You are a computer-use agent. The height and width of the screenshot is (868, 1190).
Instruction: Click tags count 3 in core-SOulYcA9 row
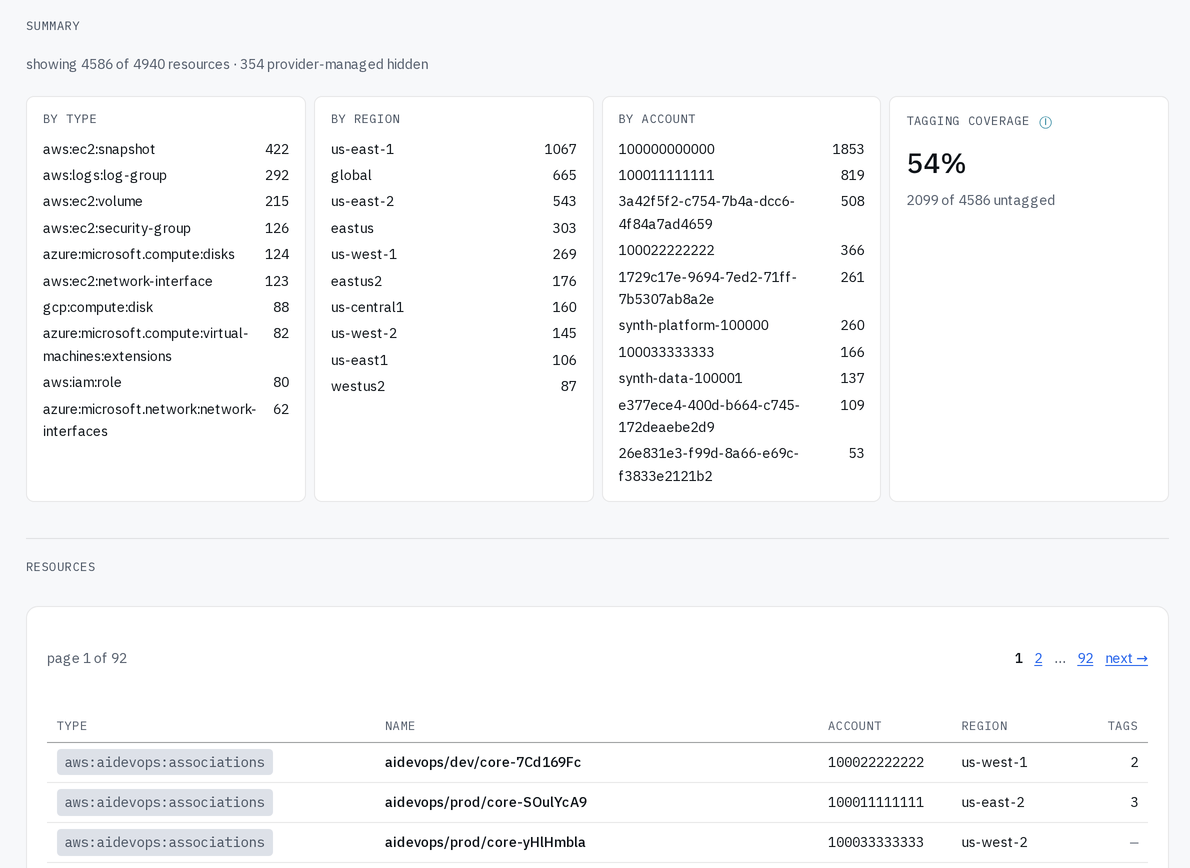tap(1134, 803)
